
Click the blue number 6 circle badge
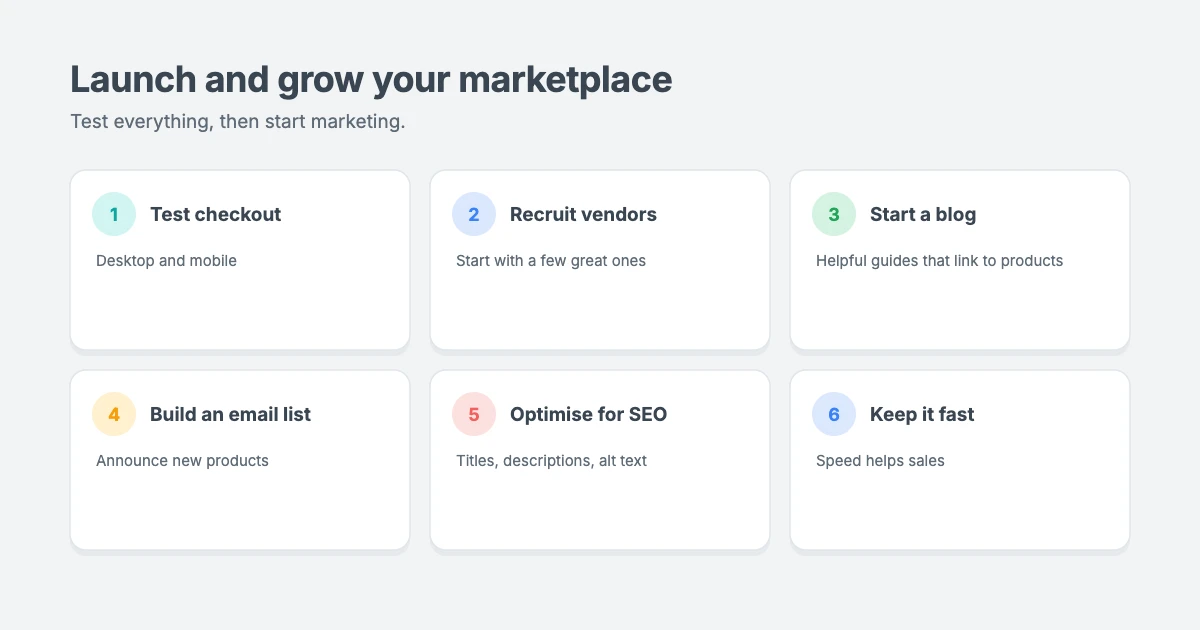[x=834, y=414]
